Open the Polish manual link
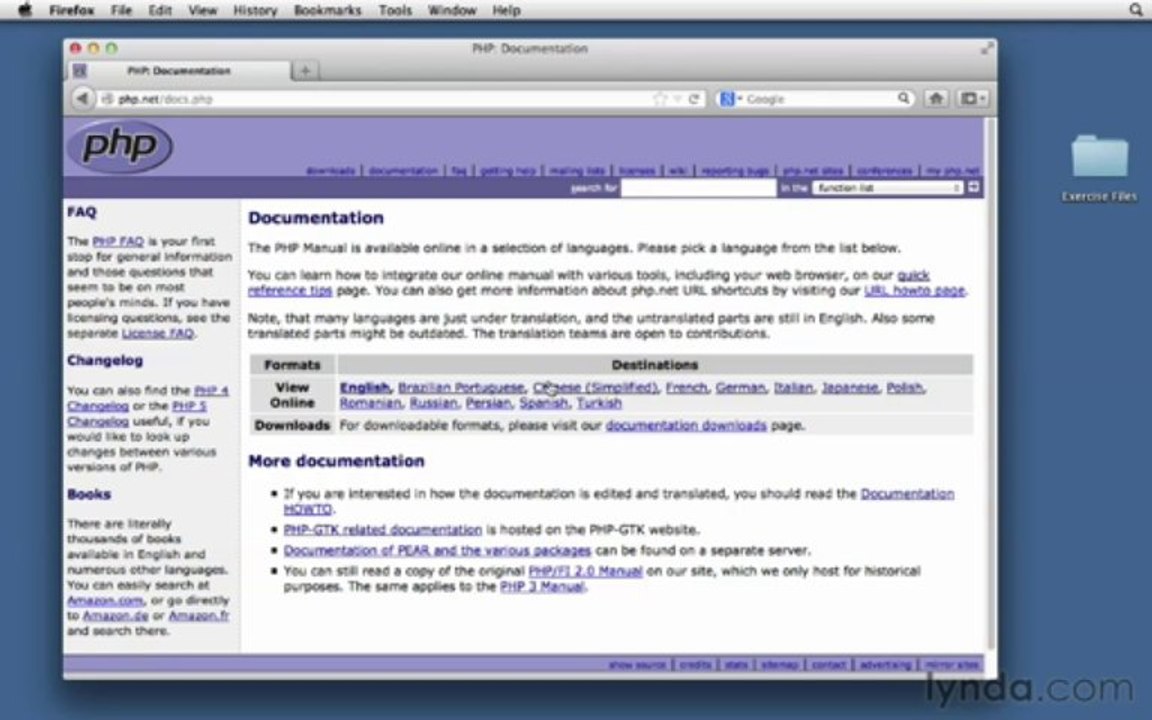1152x720 pixels. pyautogui.click(x=904, y=387)
